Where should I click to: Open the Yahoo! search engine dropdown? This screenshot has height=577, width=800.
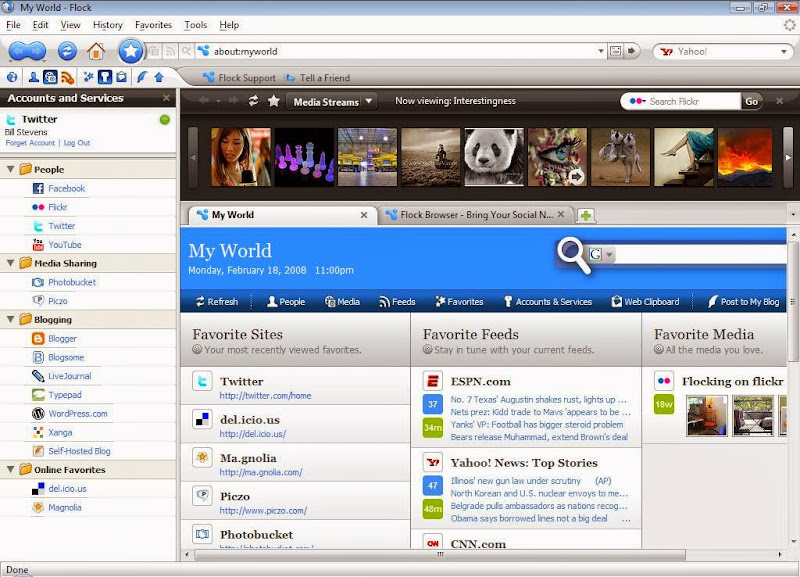click(783, 52)
